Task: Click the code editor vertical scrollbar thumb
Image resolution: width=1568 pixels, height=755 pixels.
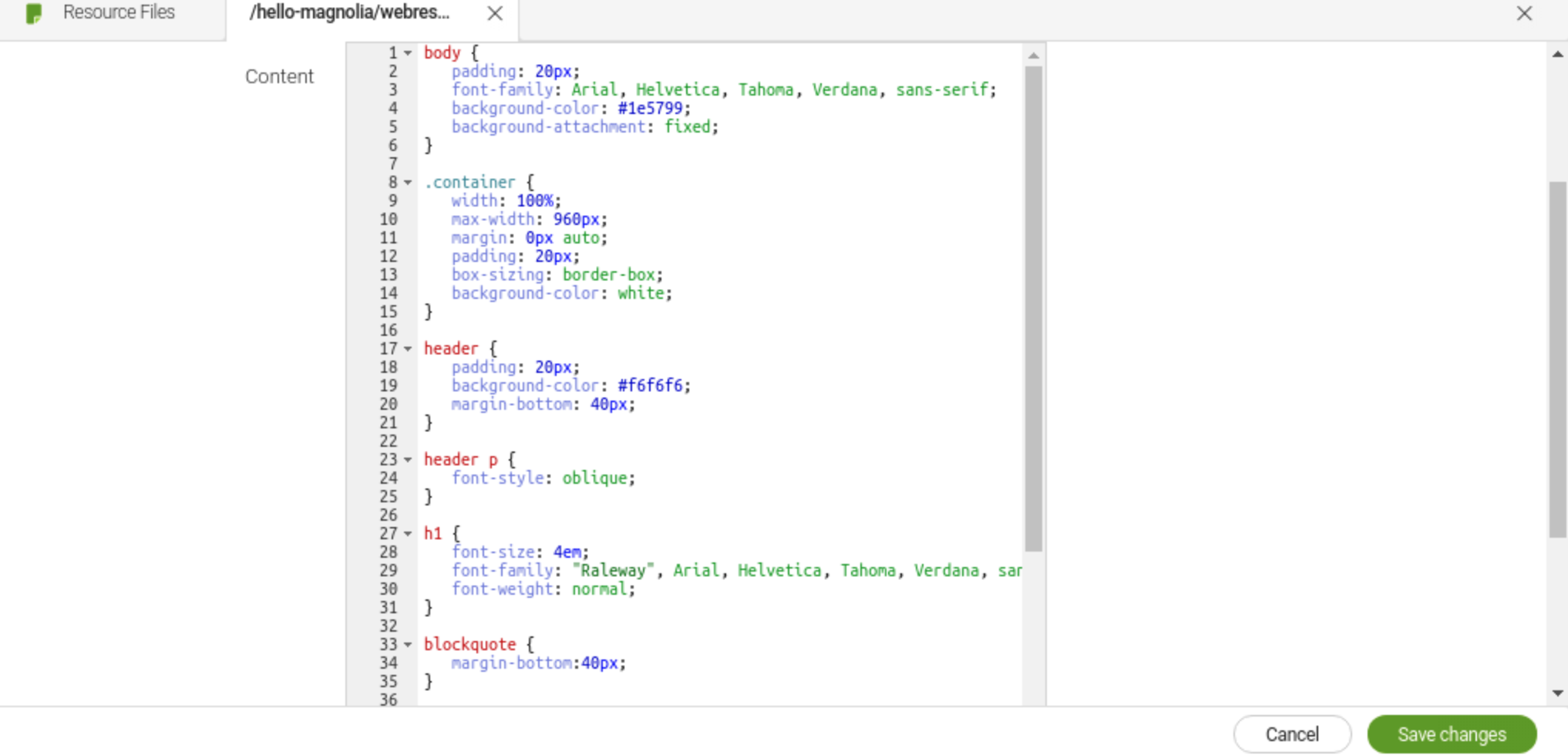Action: tap(1034, 309)
